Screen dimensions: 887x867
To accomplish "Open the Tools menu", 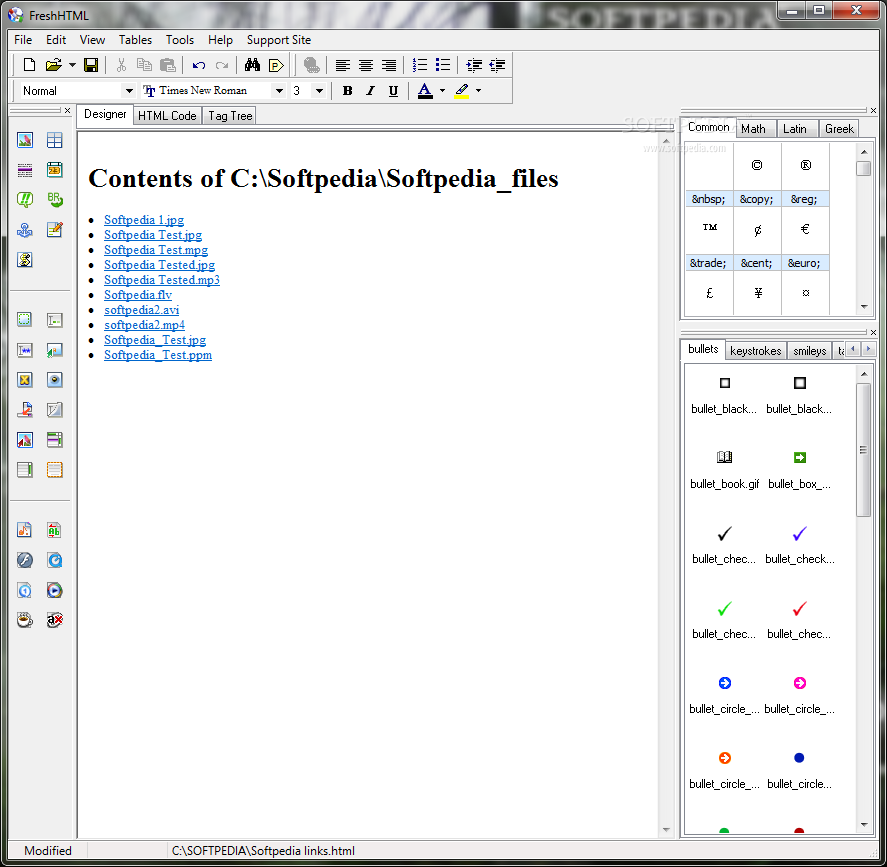I will tap(180, 40).
